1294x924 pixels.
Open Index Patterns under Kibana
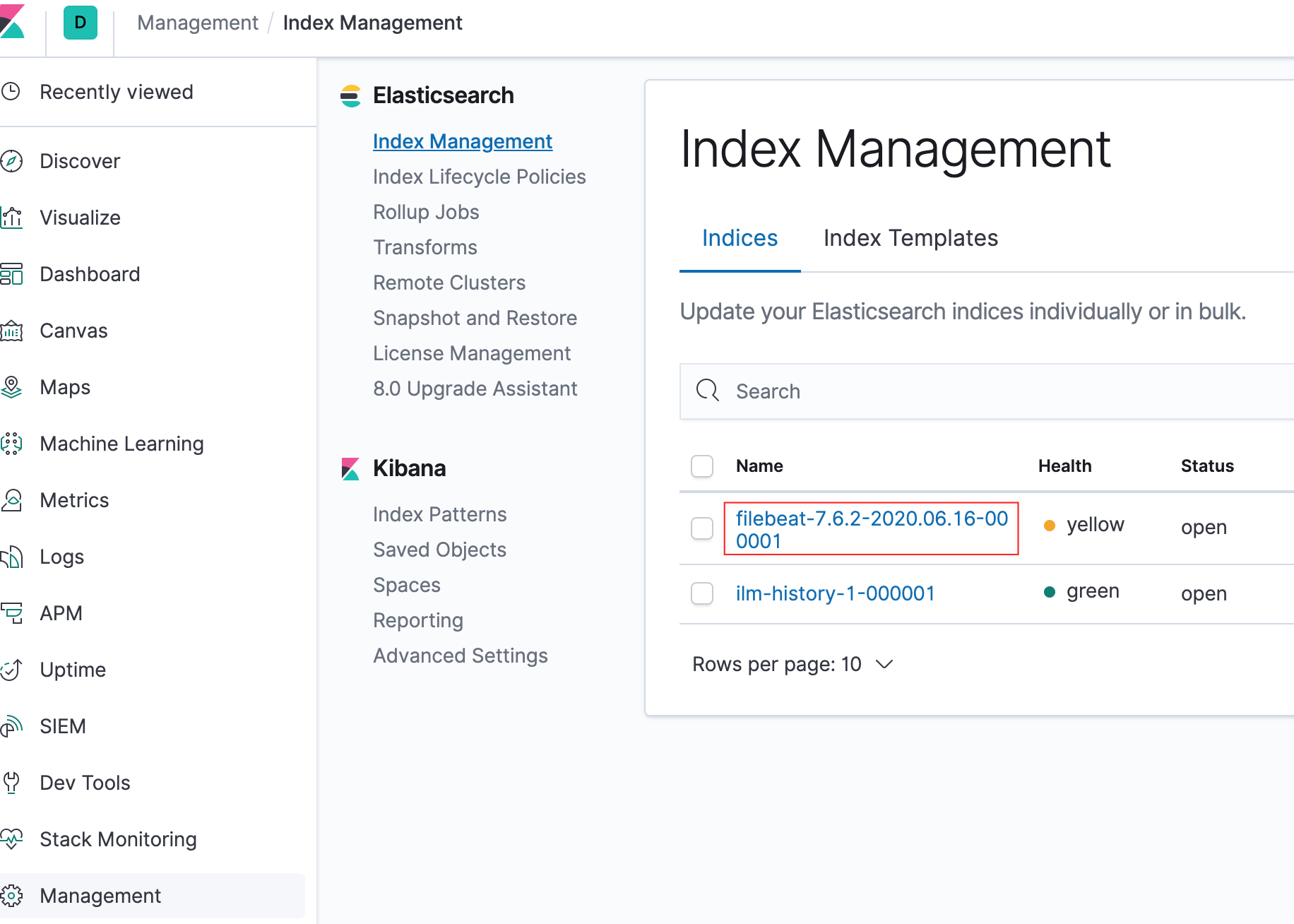click(x=439, y=514)
